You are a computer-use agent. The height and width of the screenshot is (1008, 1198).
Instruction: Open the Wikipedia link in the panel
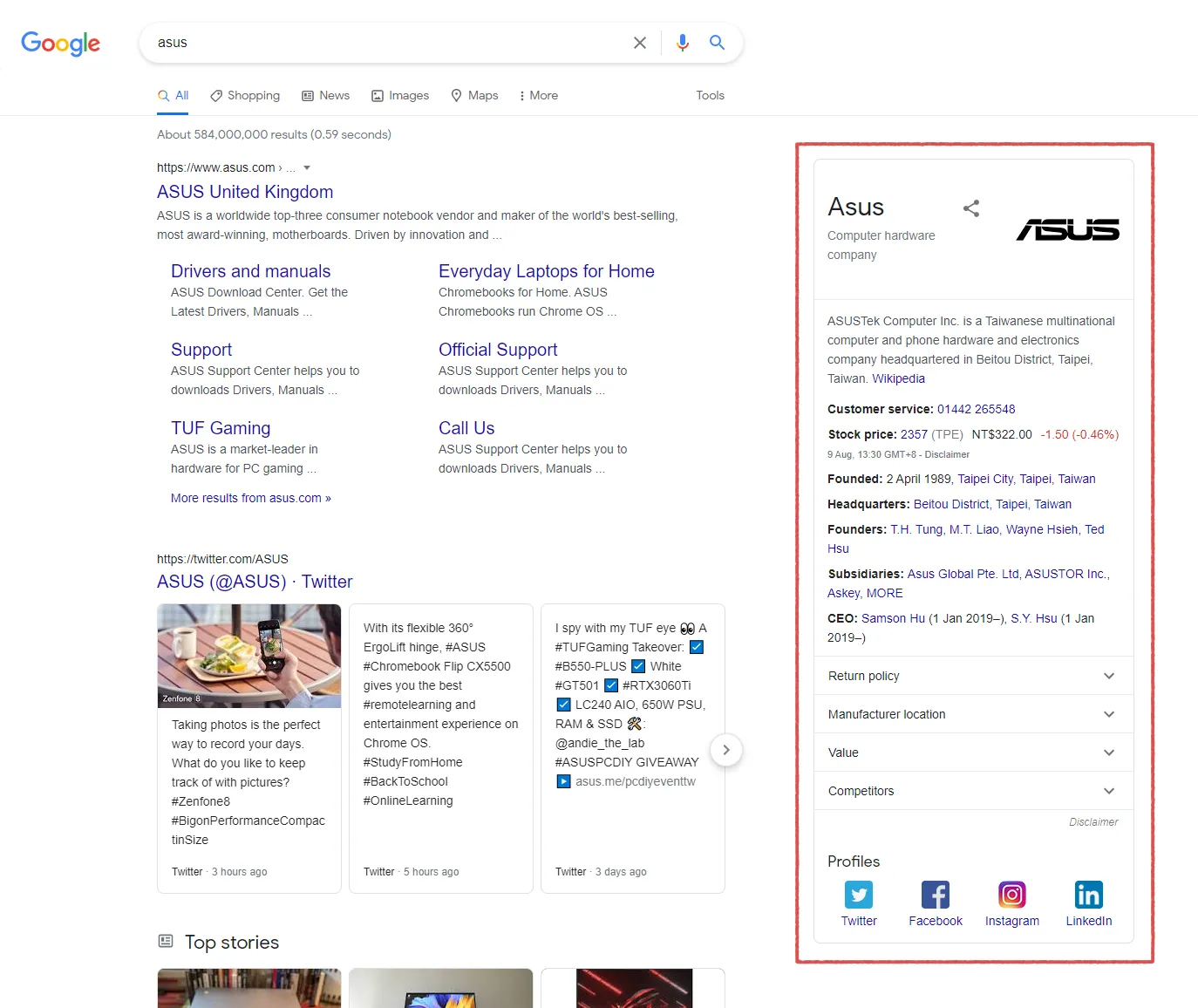[x=899, y=378]
